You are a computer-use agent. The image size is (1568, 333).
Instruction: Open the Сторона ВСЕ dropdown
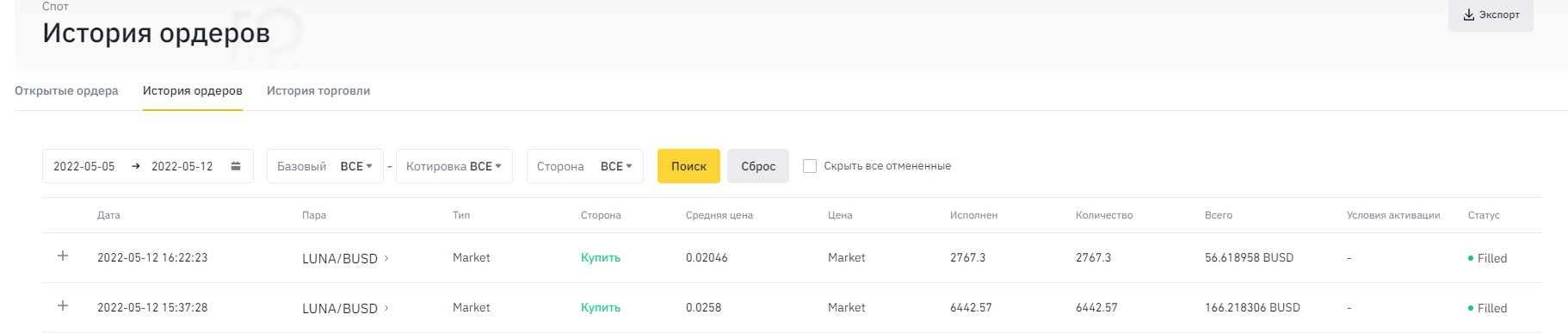pyautogui.click(x=585, y=166)
